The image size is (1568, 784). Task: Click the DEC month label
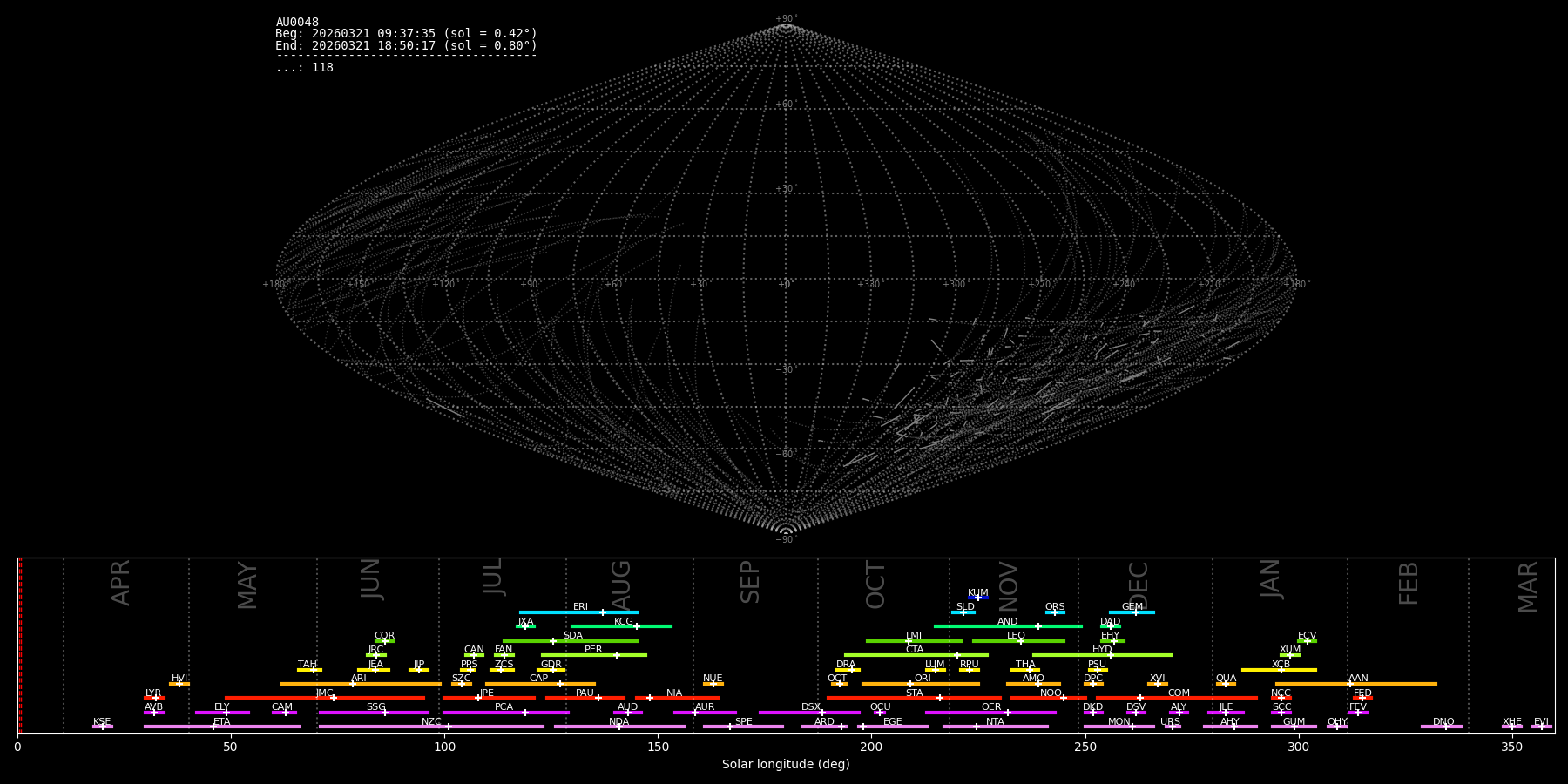(x=1139, y=585)
